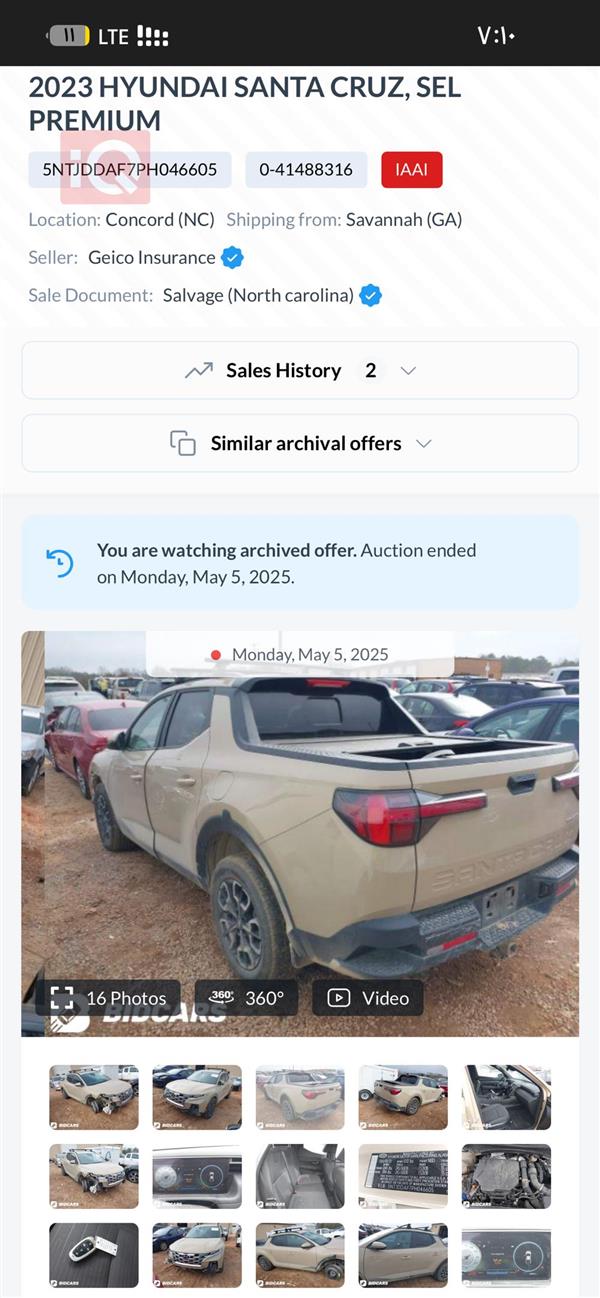Image resolution: width=600 pixels, height=1298 pixels.
Task: Expand Similar archival offers chevron
Action: [x=424, y=443]
